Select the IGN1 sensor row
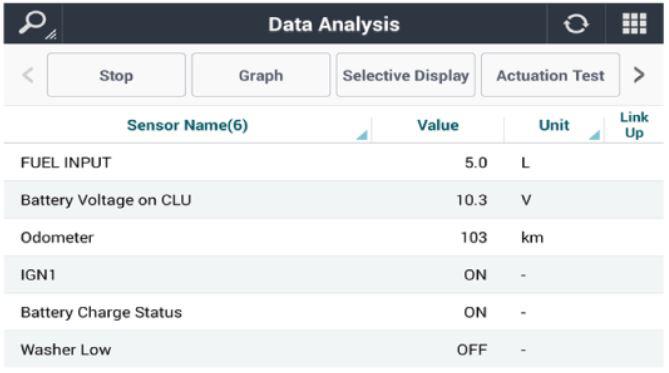This screenshot has width=669, height=373. 334,274
